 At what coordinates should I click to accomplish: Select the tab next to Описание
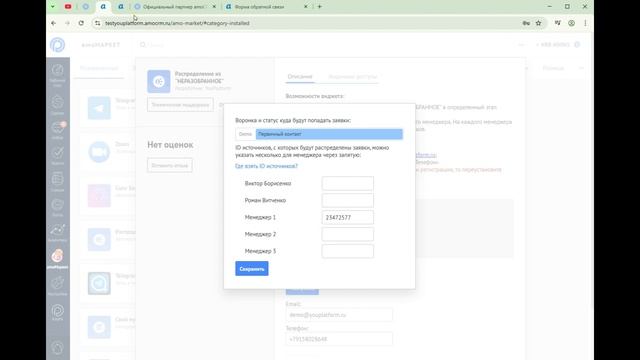coord(353,77)
